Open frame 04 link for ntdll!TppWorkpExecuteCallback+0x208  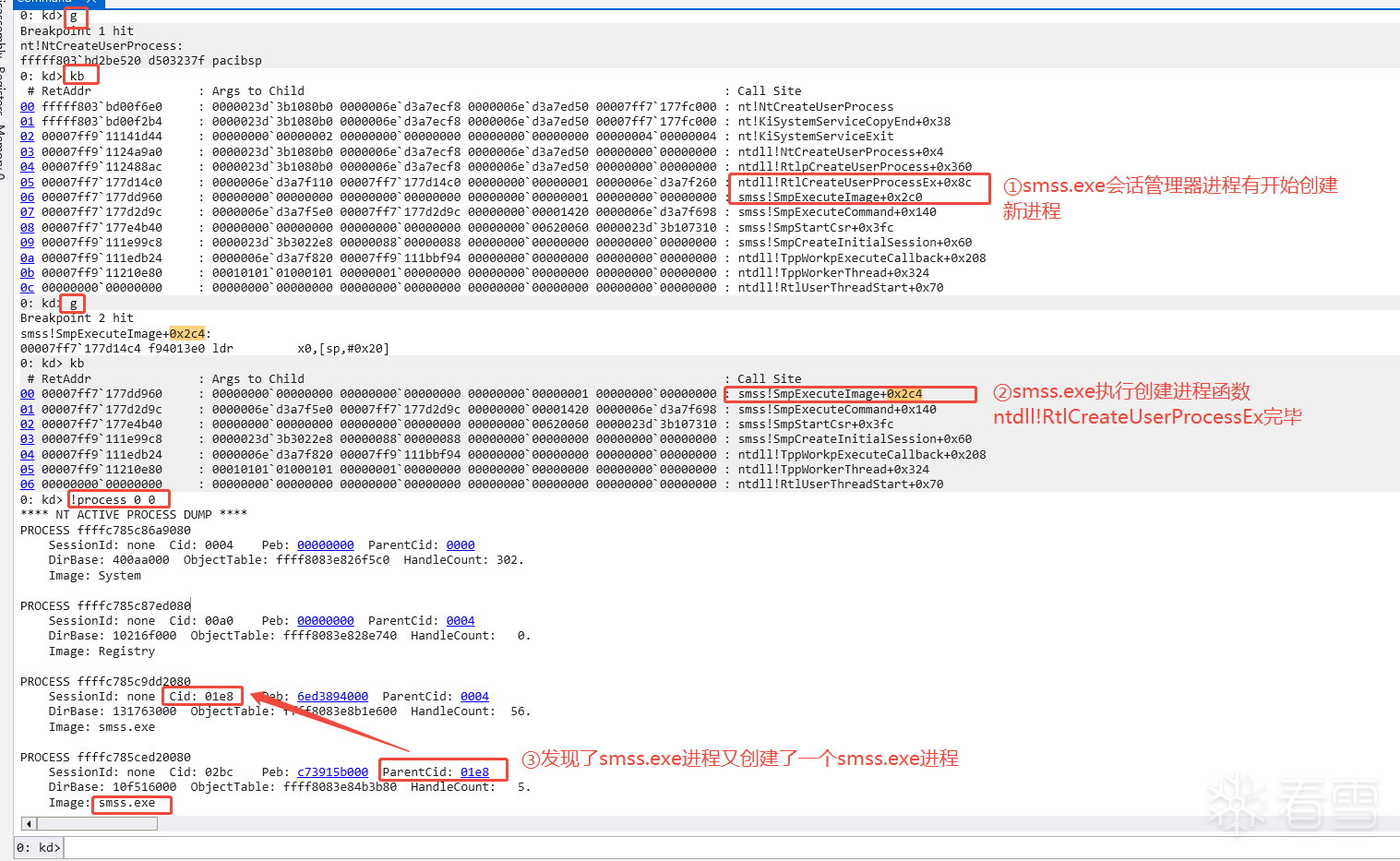28,454
